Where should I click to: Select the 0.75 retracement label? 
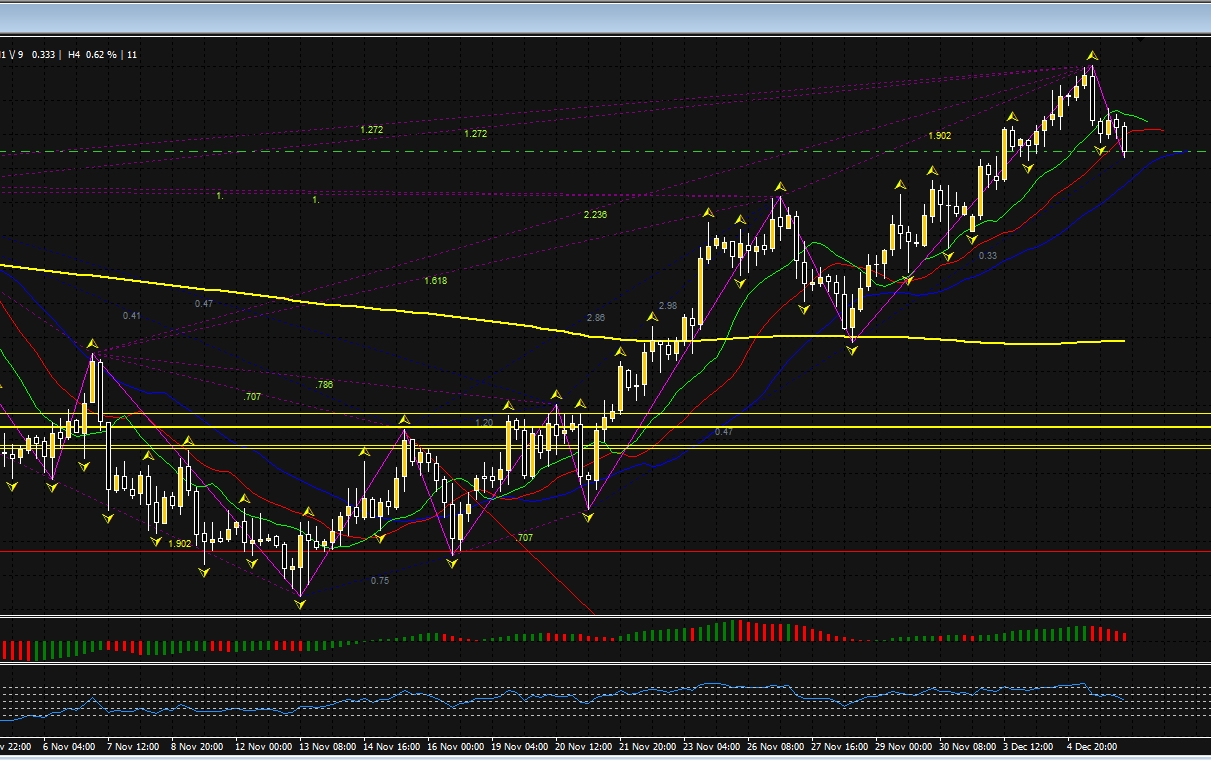tap(380, 581)
